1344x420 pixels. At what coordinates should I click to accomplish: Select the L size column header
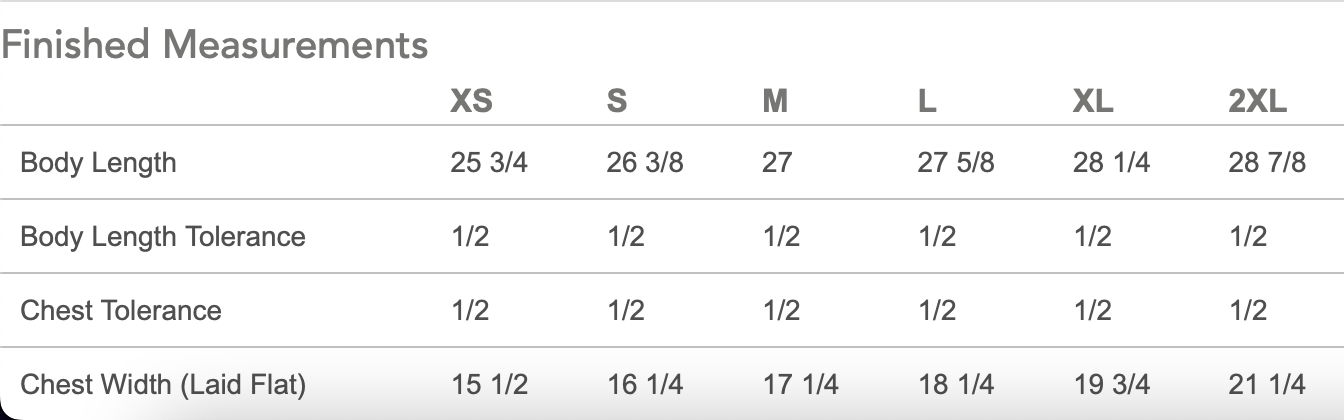(927, 101)
